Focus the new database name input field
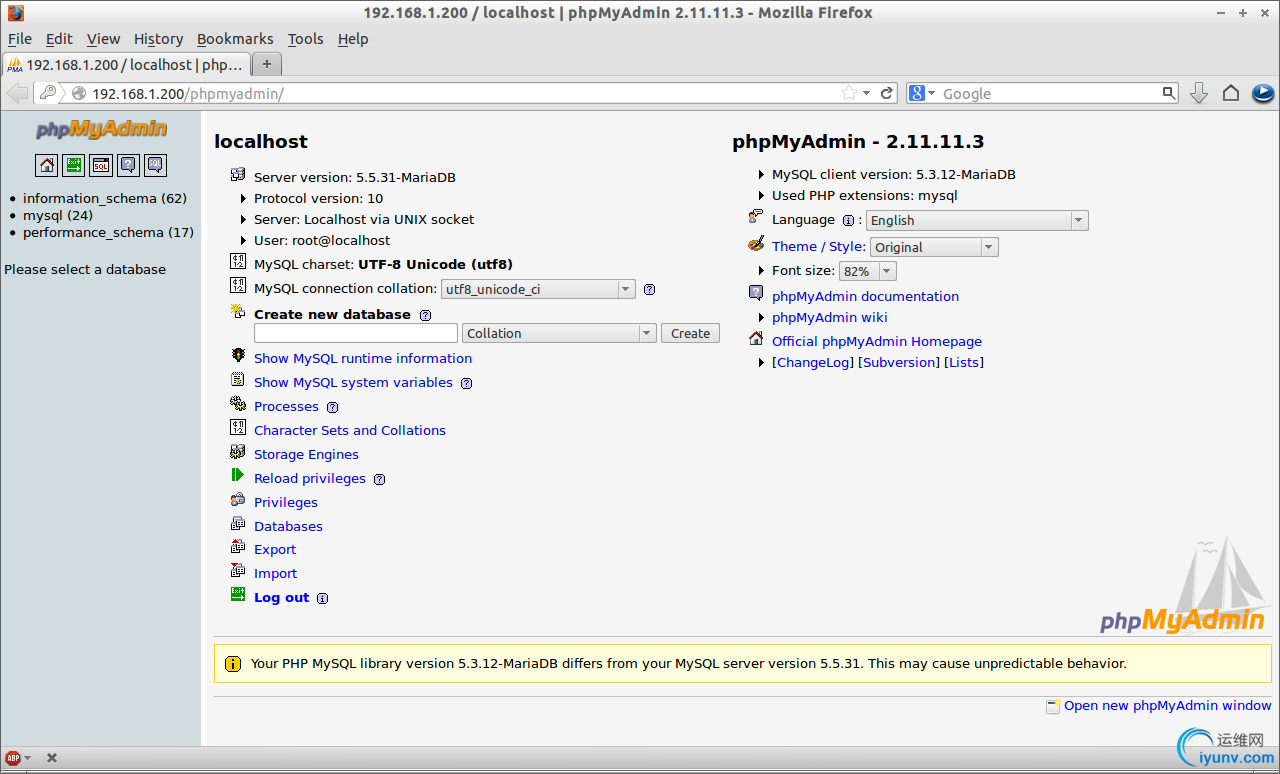Image resolution: width=1280 pixels, height=774 pixels. [356, 333]
